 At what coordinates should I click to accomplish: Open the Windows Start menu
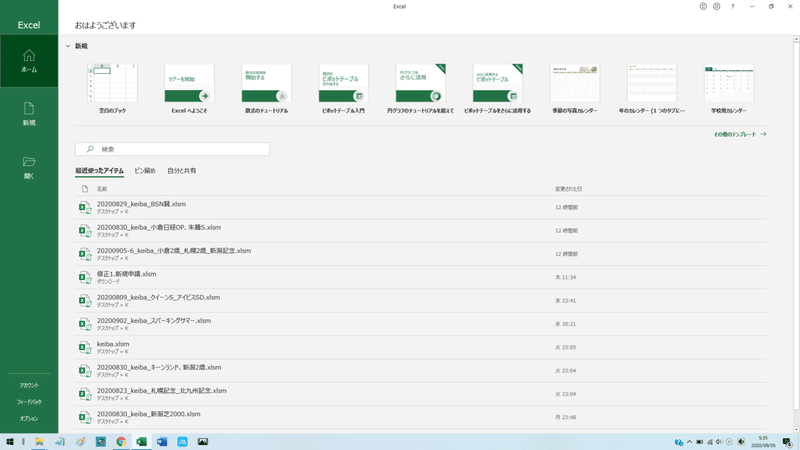tap(10, 442)
